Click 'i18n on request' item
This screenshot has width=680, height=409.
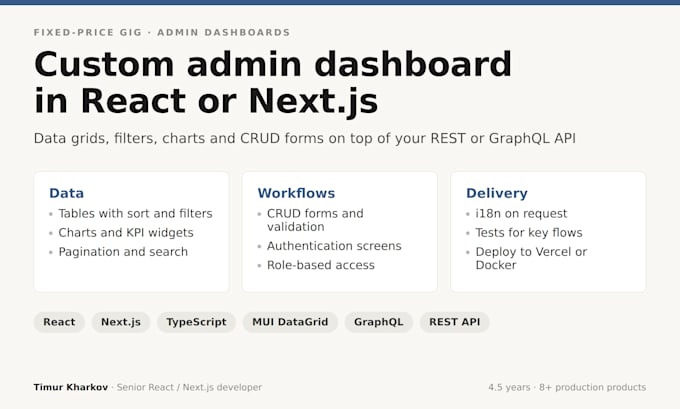click(521, 213)
